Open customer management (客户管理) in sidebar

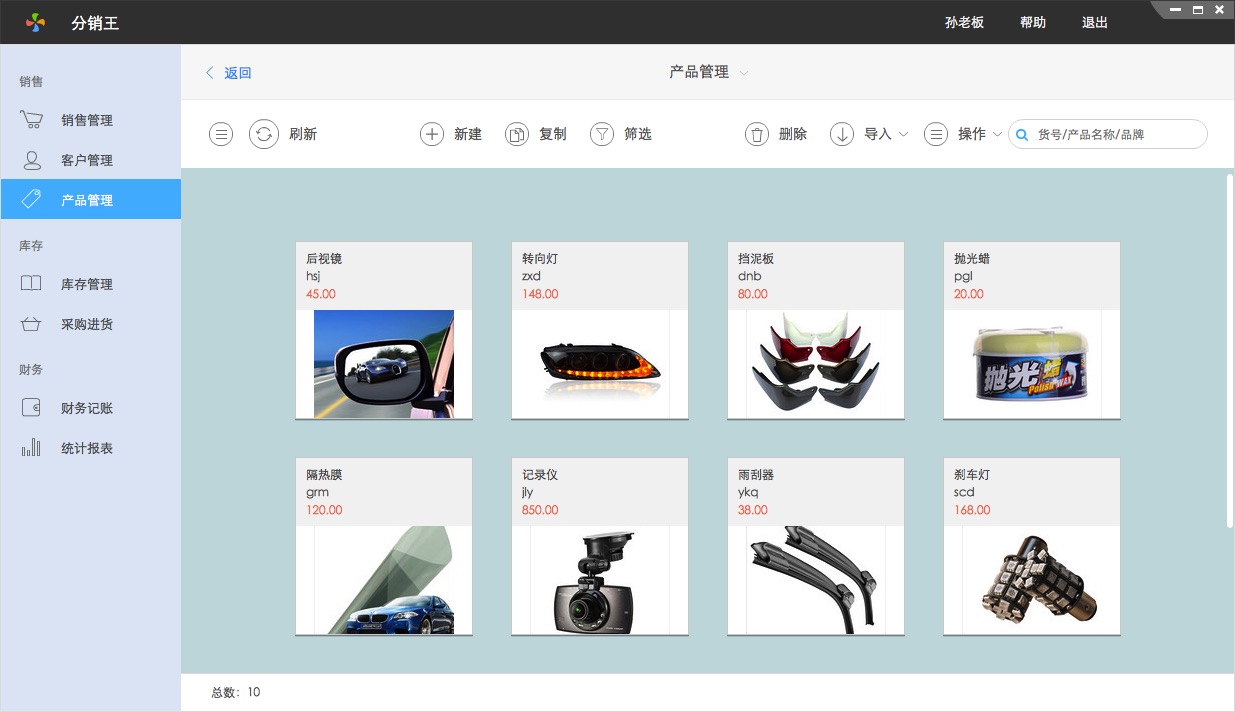click(86, 160)
